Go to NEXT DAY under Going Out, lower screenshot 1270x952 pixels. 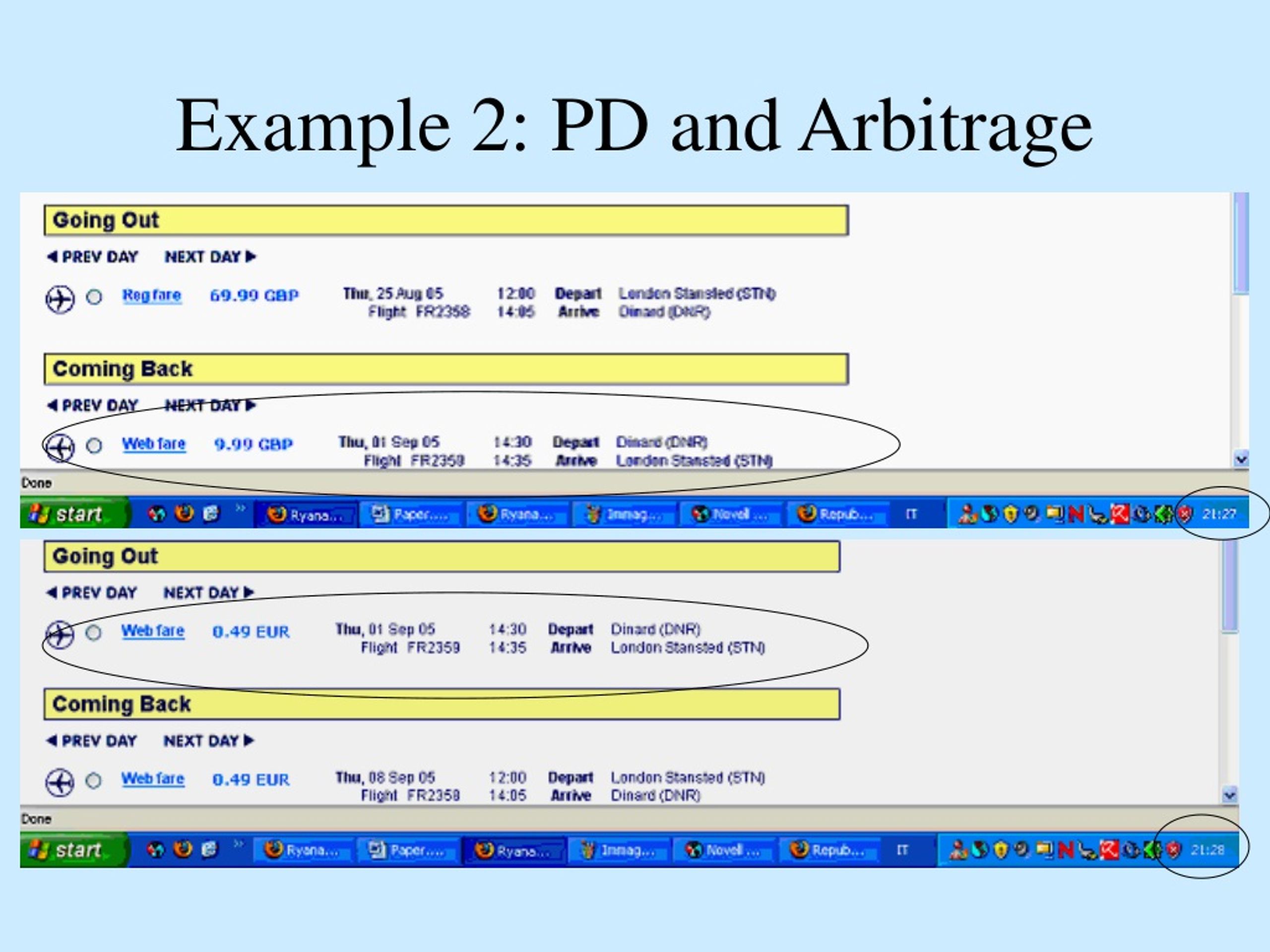208,593
